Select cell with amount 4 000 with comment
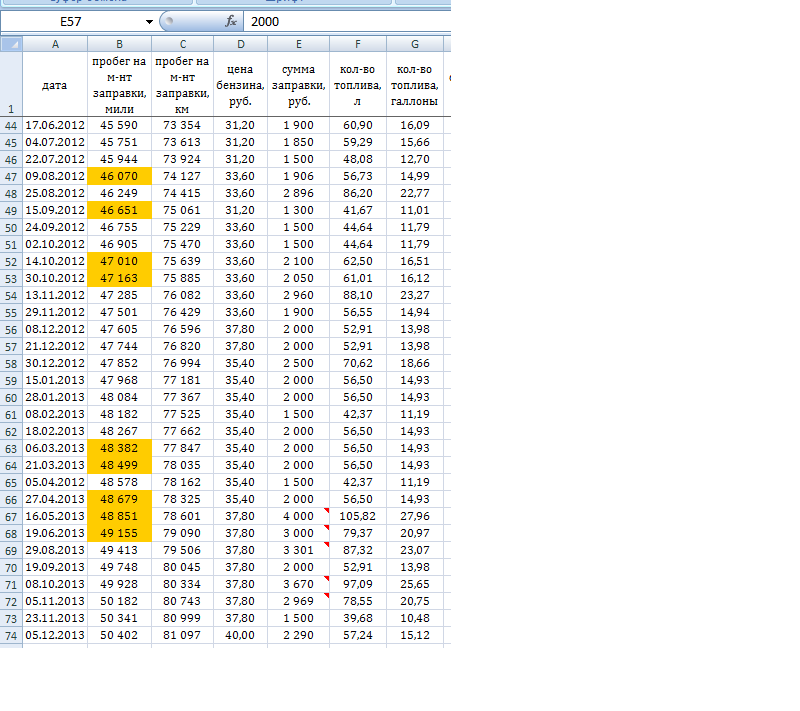The height and width of the screenshot is (711, 800). click(x=299, y=516)
